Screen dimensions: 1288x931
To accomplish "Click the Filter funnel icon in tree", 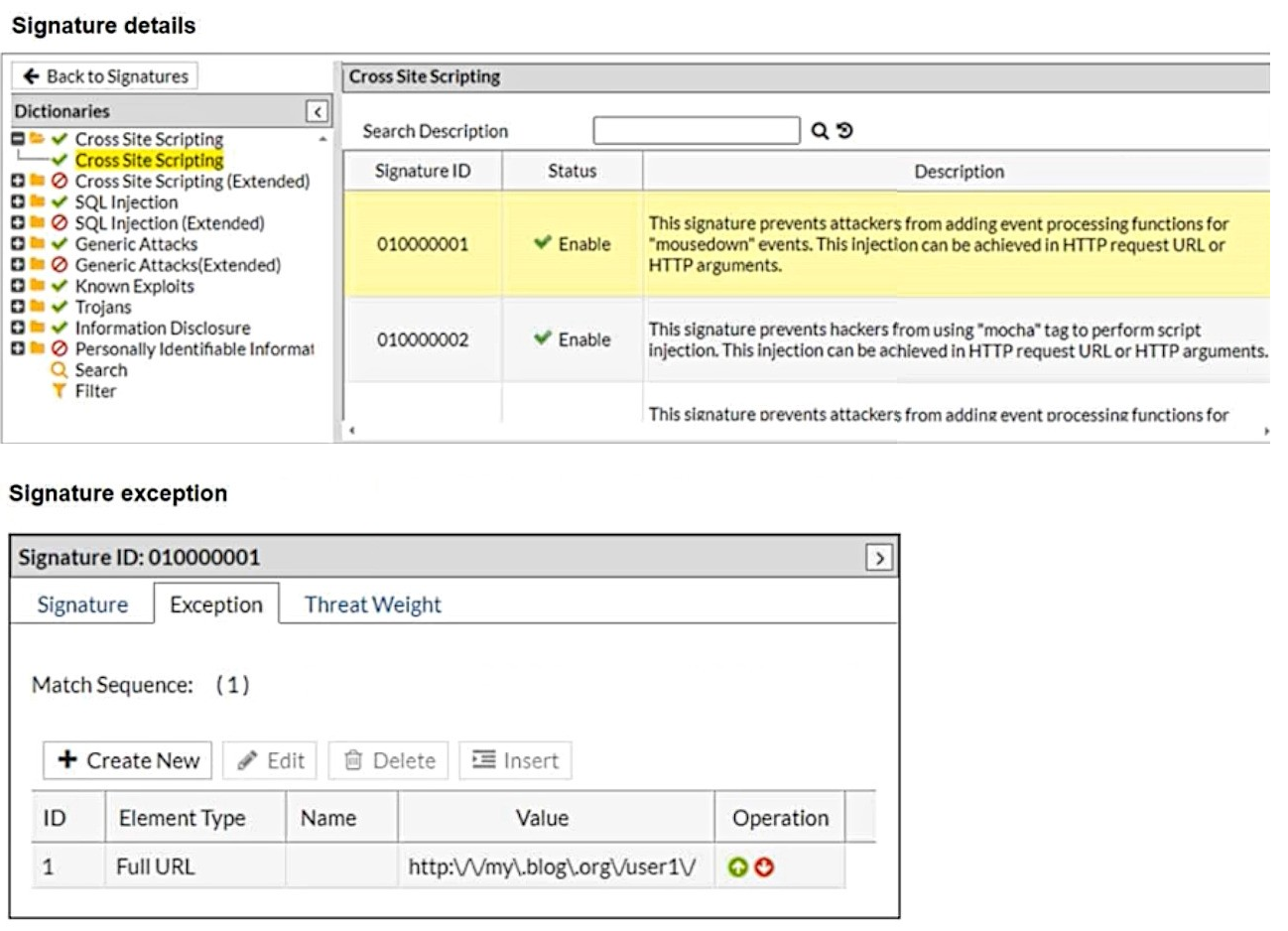I will [60, 391].
